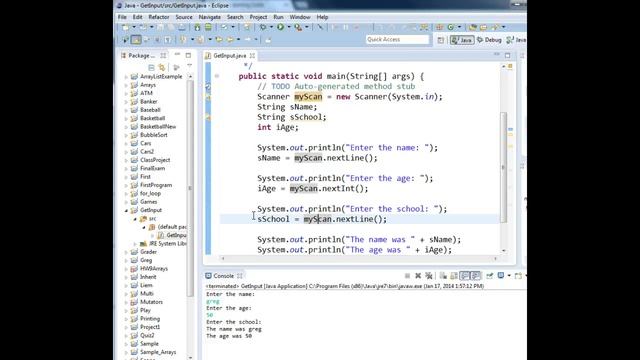Image resolution: width=640 pixels, height=360 pixels.
Task: Click Collapse All in Package Explorer
Action: [x=151, y=67]
